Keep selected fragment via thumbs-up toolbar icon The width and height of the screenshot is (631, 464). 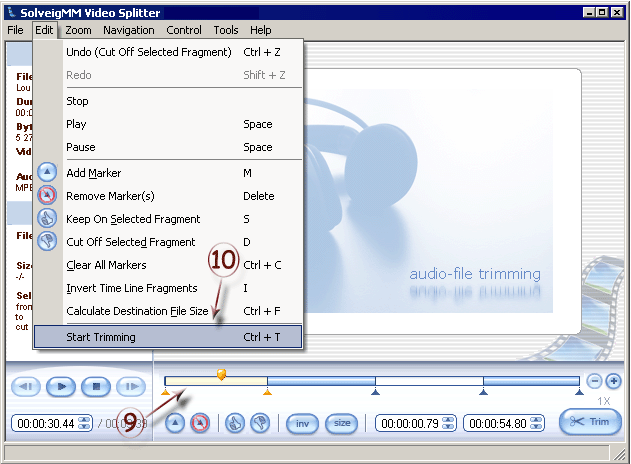coord(235,423)
